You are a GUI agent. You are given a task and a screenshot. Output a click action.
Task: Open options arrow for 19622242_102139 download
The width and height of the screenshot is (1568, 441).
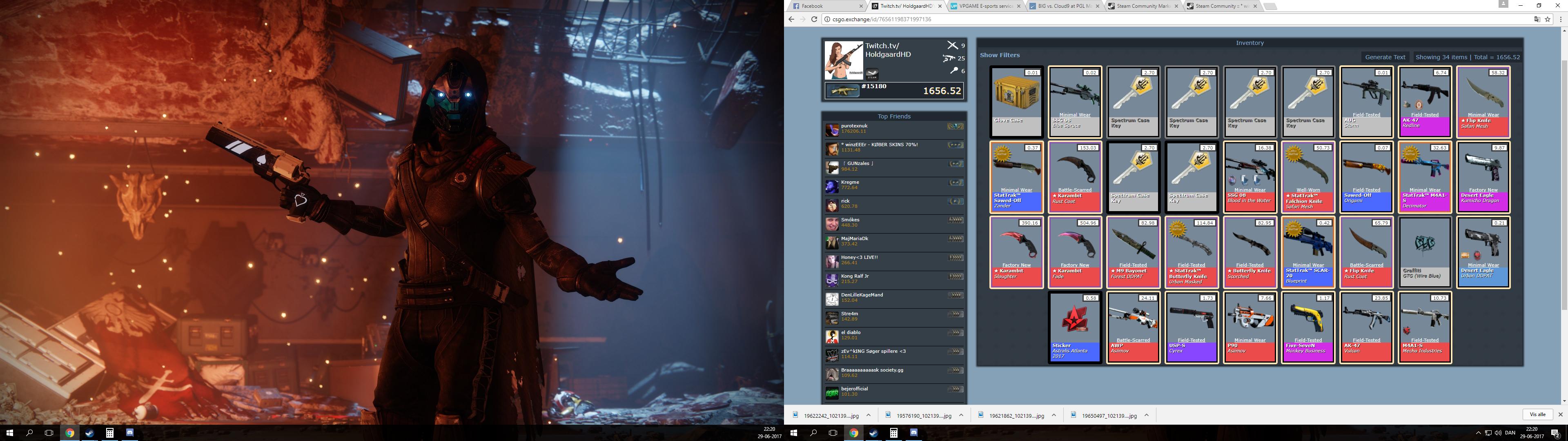(869, 415)
